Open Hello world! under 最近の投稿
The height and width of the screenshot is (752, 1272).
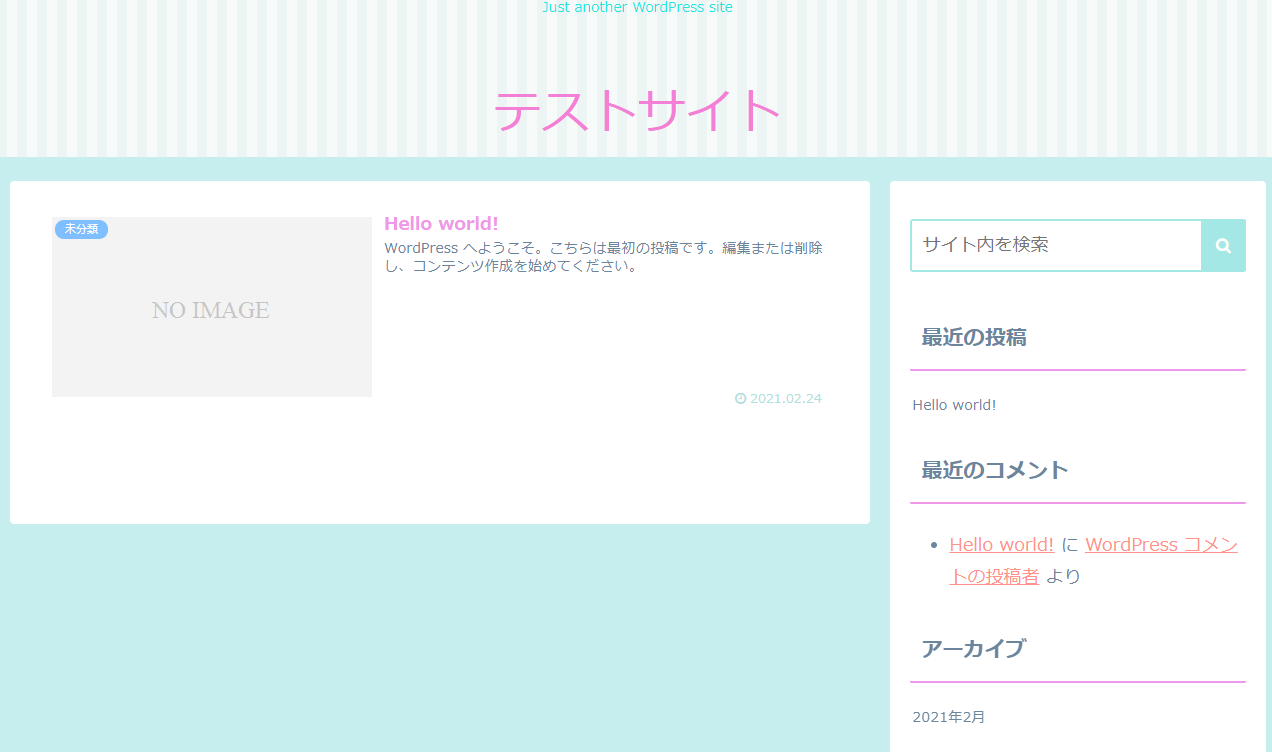(x=954, y=405)
